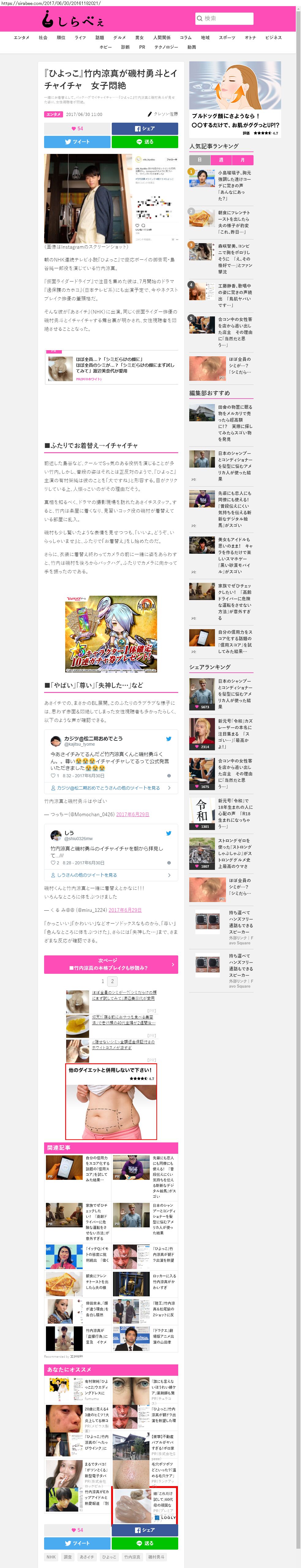Switch the popular ranking to 月 (monthly)
Image resolution: width=301 pixels, height=1568 pixels.
[x=243, y=159]
